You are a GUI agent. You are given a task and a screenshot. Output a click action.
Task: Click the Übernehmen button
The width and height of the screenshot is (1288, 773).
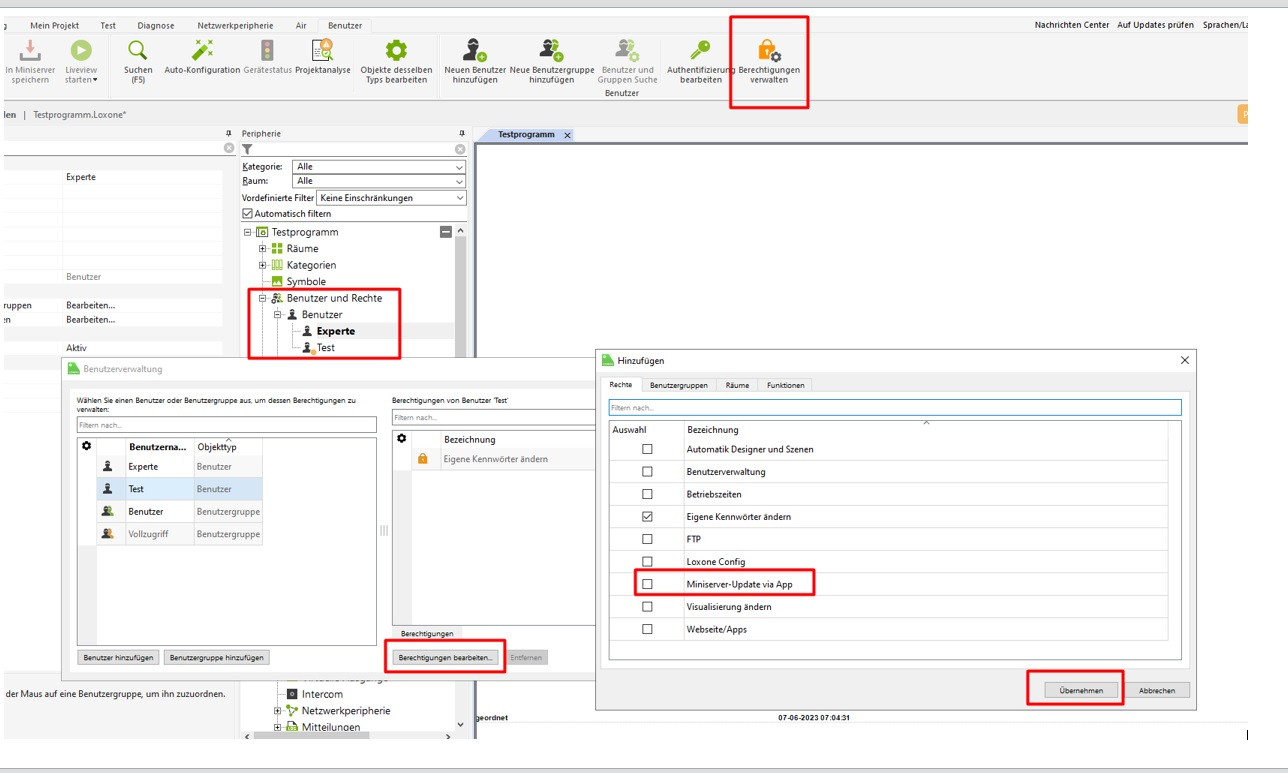1075,690
